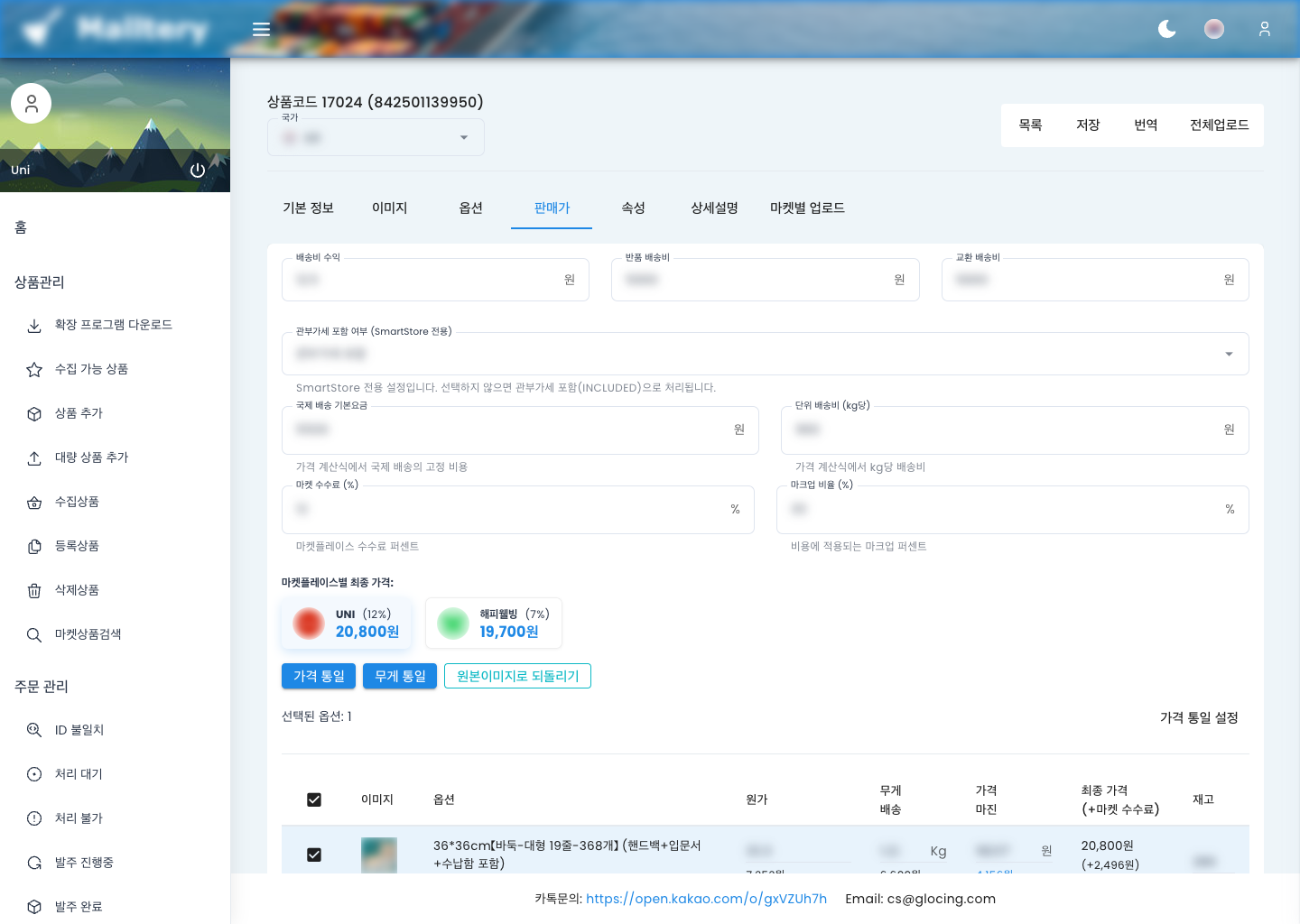Click the refresh icon for 발주 진행중
1300x924 pixels.
tap(34, 863)
